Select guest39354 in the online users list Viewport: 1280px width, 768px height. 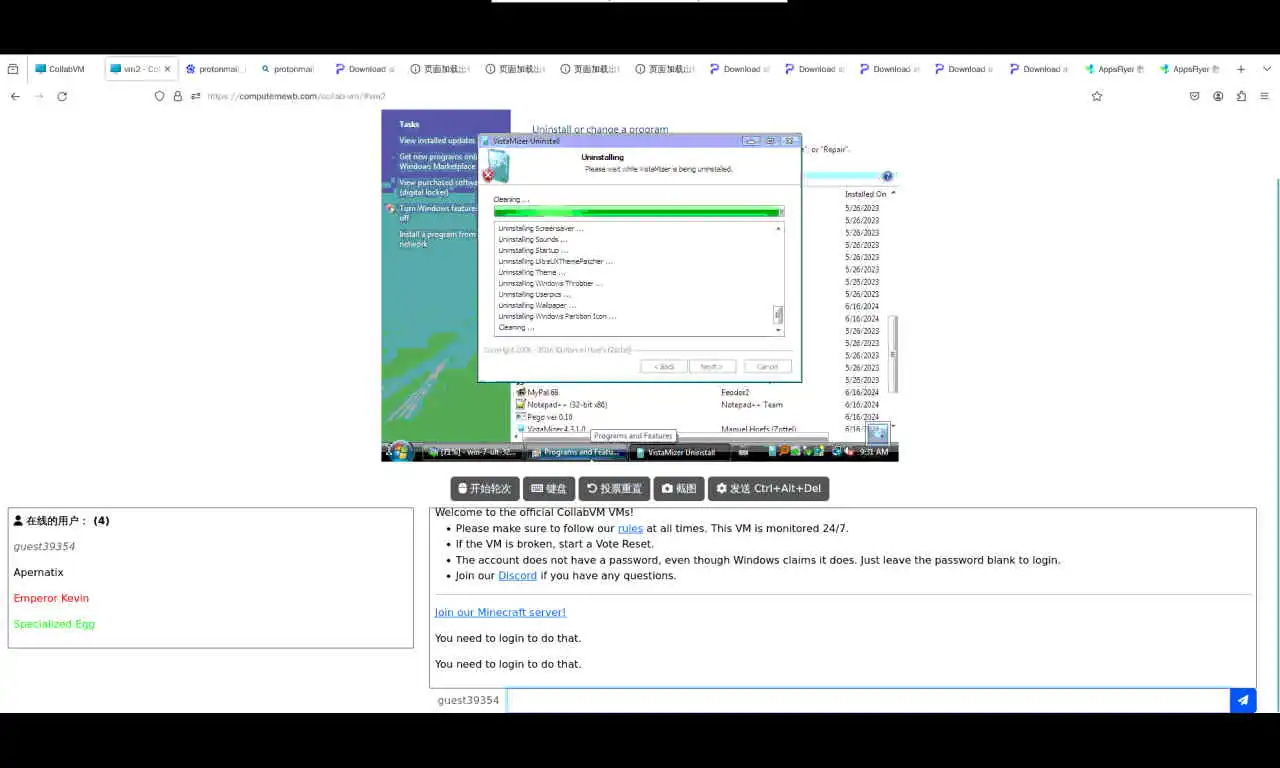tap(44, 546)
